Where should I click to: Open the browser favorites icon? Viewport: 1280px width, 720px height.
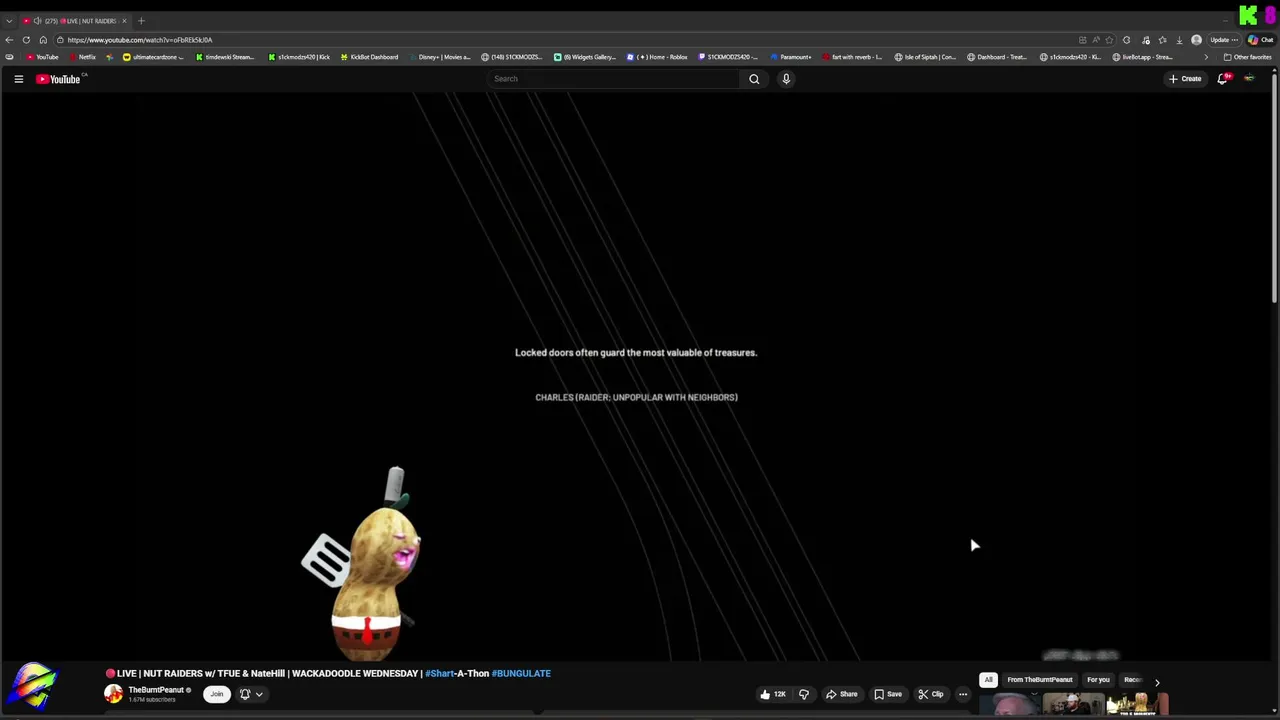pyautogui.click(x=1162, y=40)
